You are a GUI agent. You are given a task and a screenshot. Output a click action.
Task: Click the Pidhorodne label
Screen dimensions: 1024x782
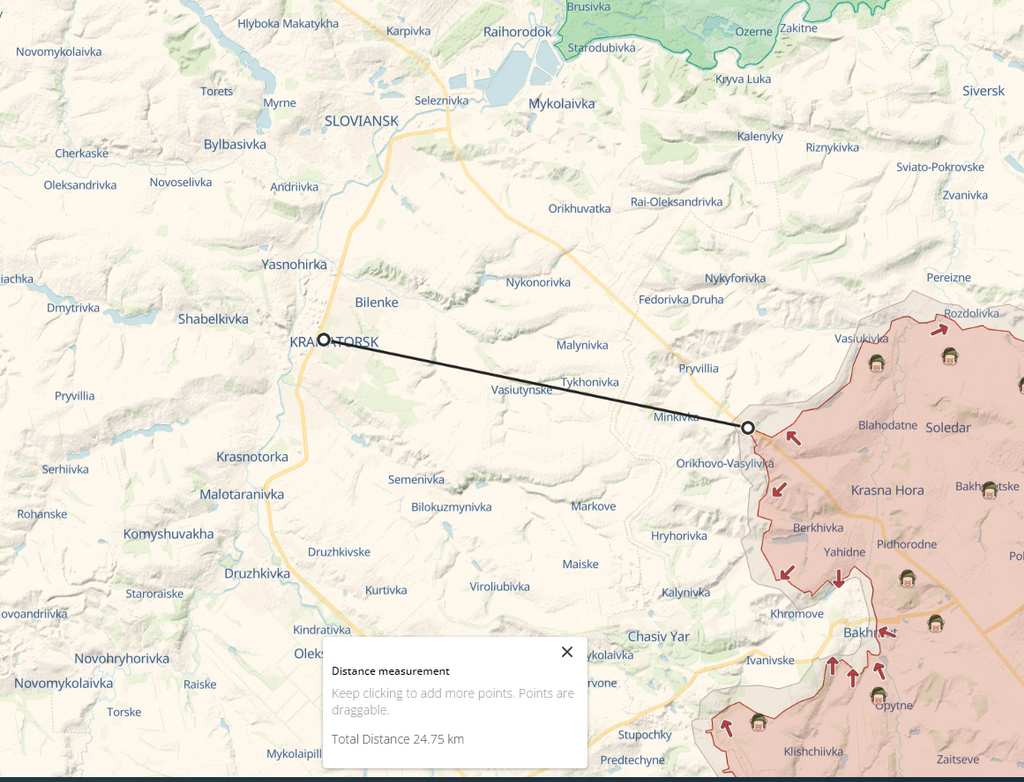click(x=906, y=544)
